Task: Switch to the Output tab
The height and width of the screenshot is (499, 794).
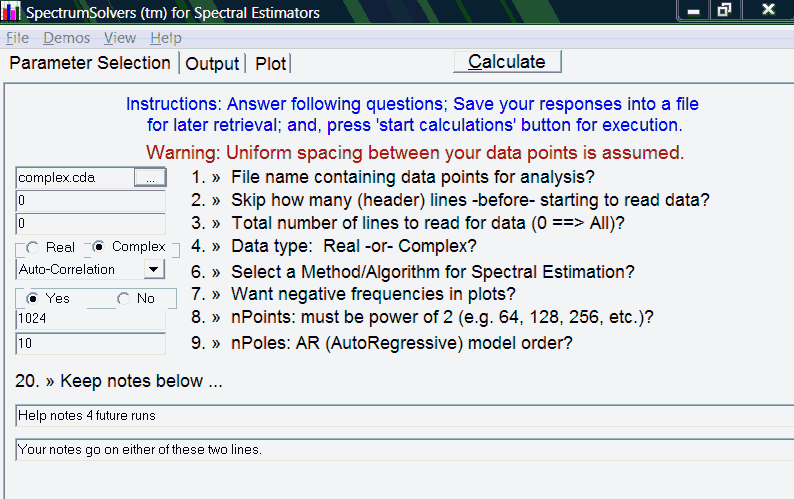Action: pos(212,64)
